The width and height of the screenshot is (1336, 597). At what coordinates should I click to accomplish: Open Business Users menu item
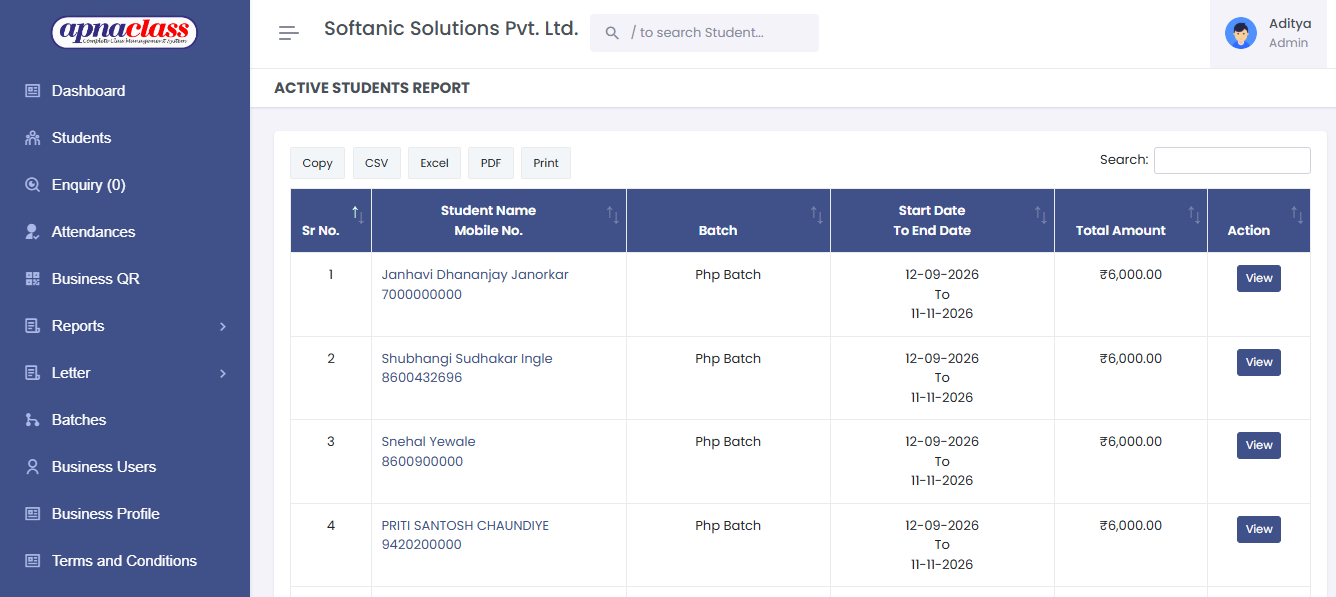[x=104, y=467]
